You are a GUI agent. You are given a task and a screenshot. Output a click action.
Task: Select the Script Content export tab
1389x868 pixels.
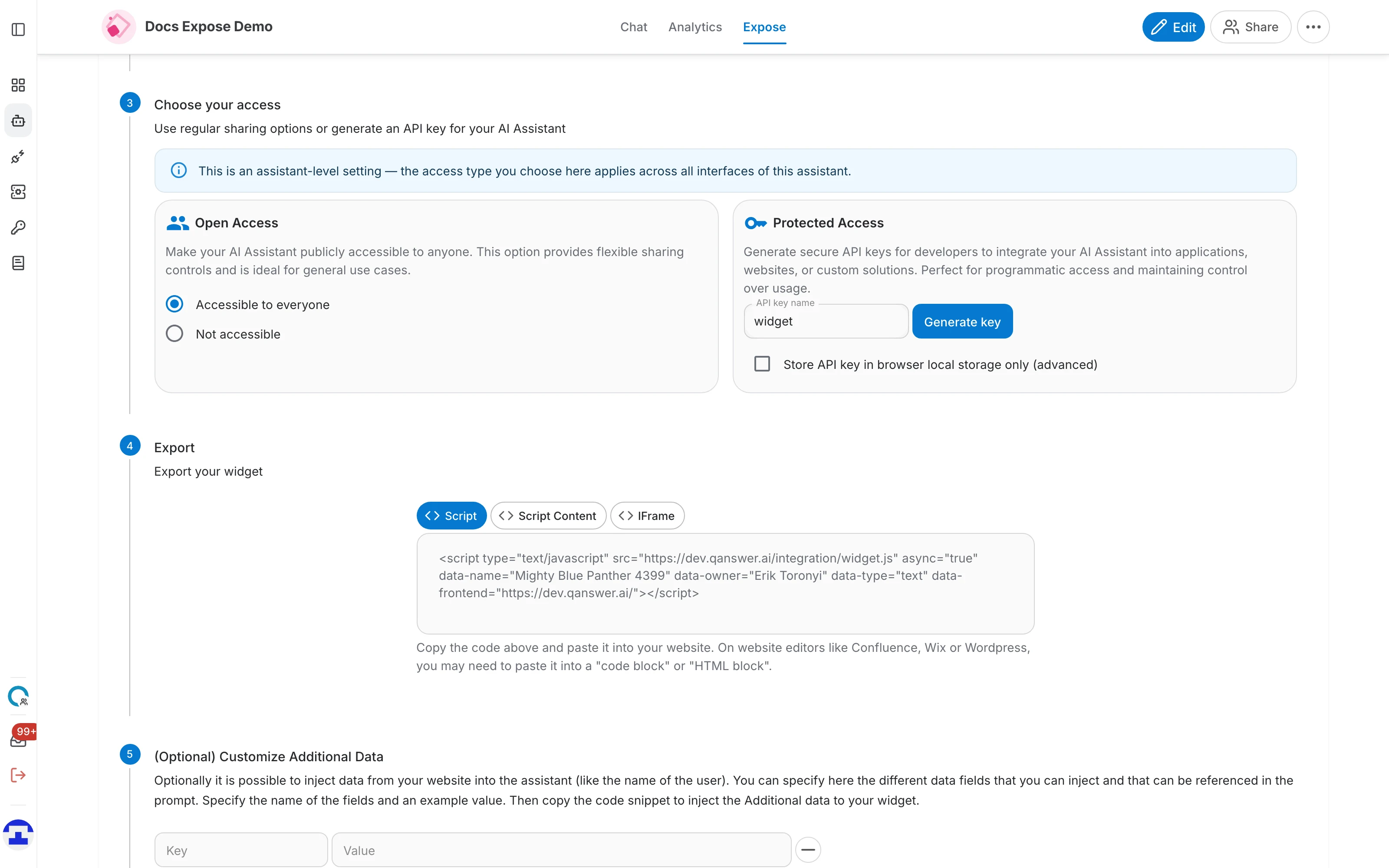coord(548,516)
